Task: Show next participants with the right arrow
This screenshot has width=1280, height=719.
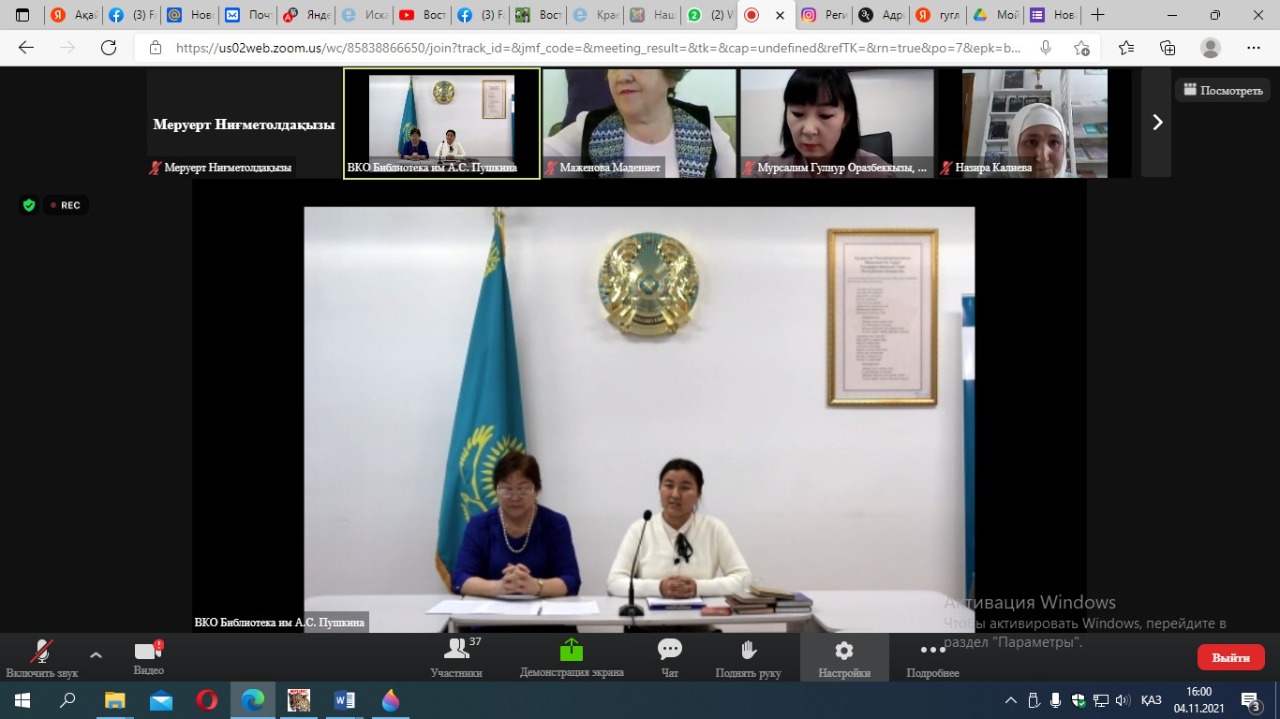Action: coord(1157,122)
